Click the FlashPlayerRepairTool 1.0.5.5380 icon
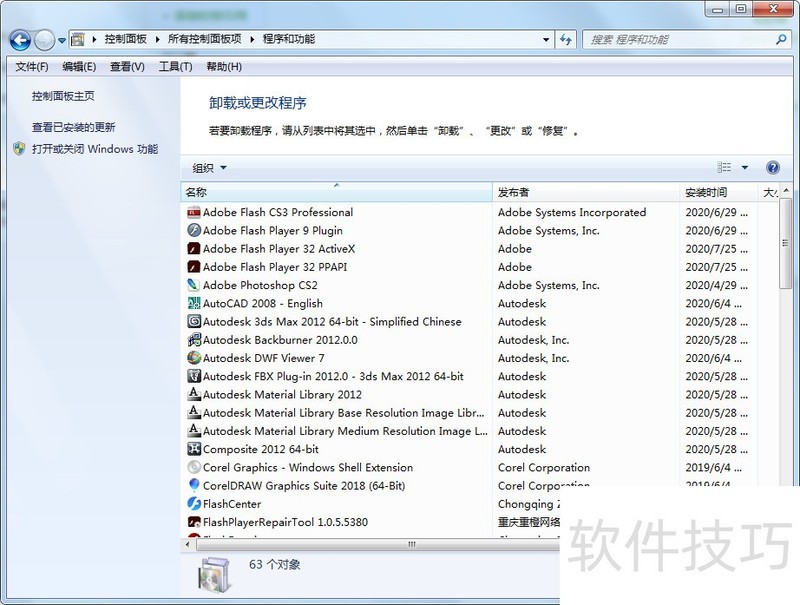 (x=194, y=522)
